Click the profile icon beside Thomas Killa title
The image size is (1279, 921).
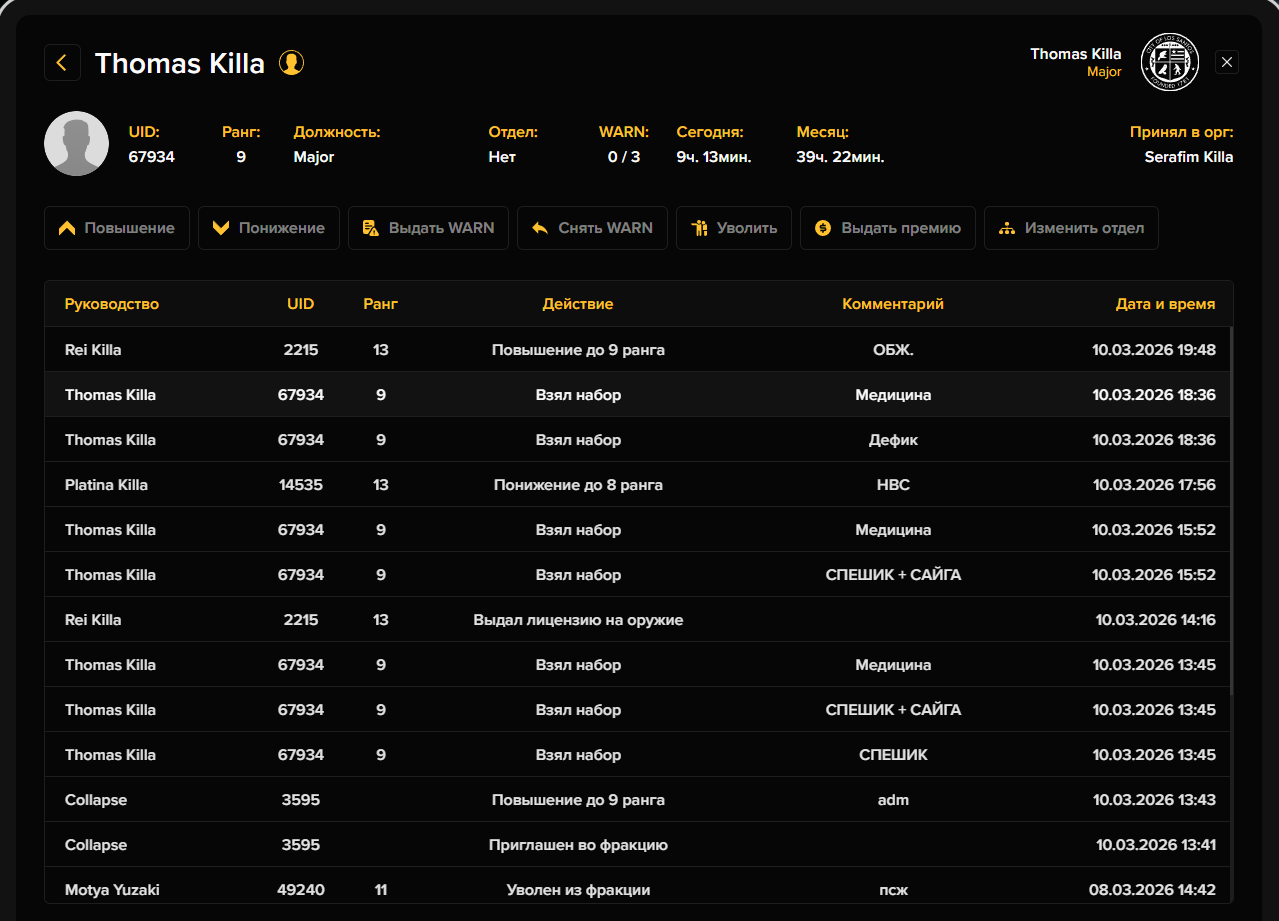pyautogui.click(x=291, y=63)
